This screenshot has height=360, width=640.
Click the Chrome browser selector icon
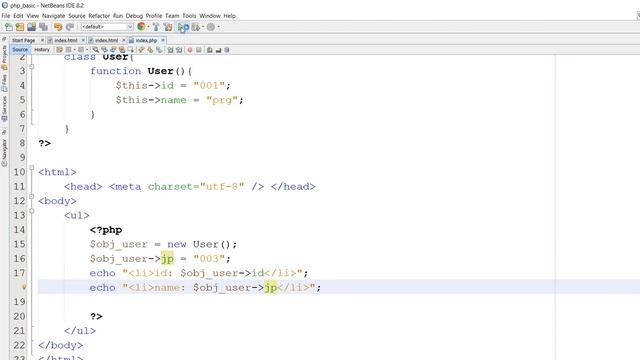pos(141,27)
